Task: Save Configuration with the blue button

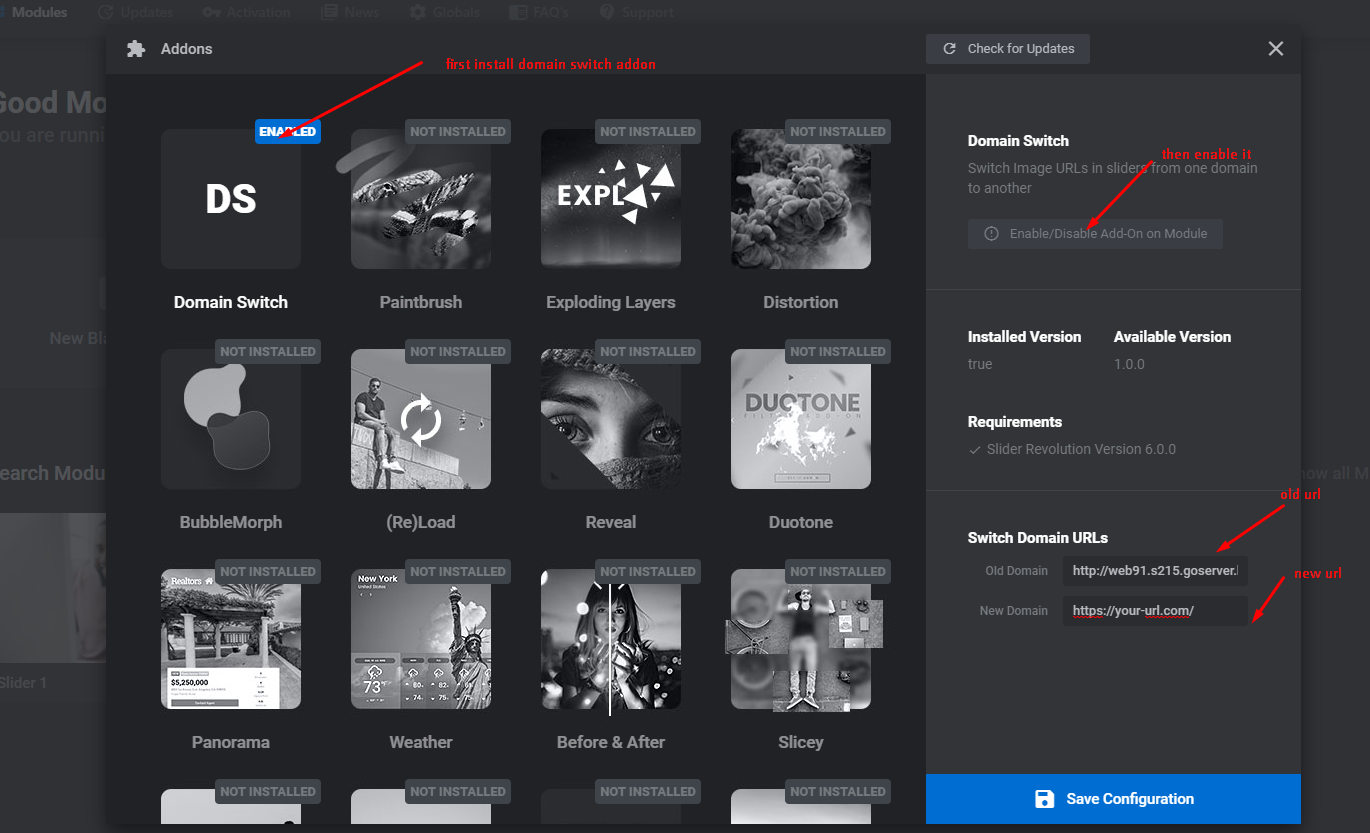Action: (1113, 799)
